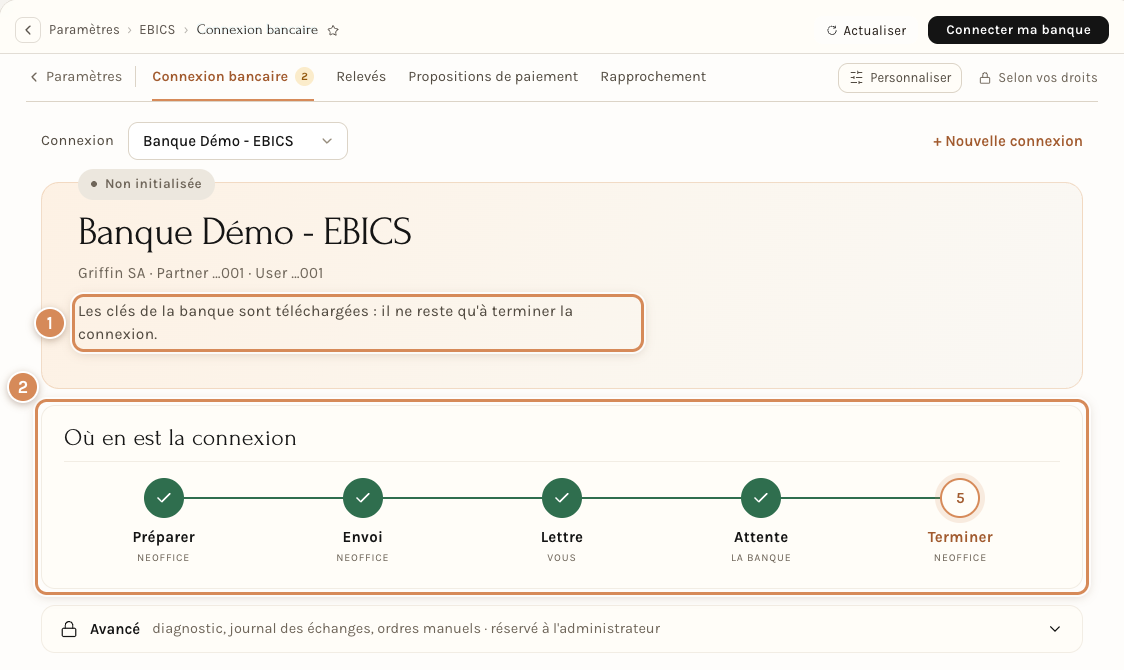The height and width of the screenshot is (670, 1124).
Task: Mark page as favorite with star icon
Action: (x=333, y=30)
